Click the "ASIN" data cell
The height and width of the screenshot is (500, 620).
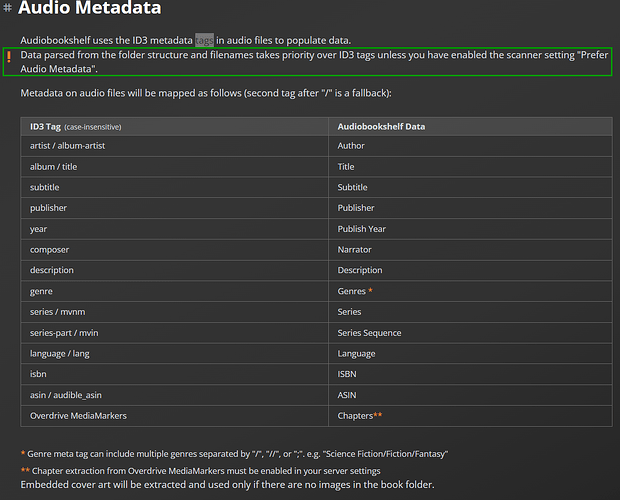tap(470, 395)
